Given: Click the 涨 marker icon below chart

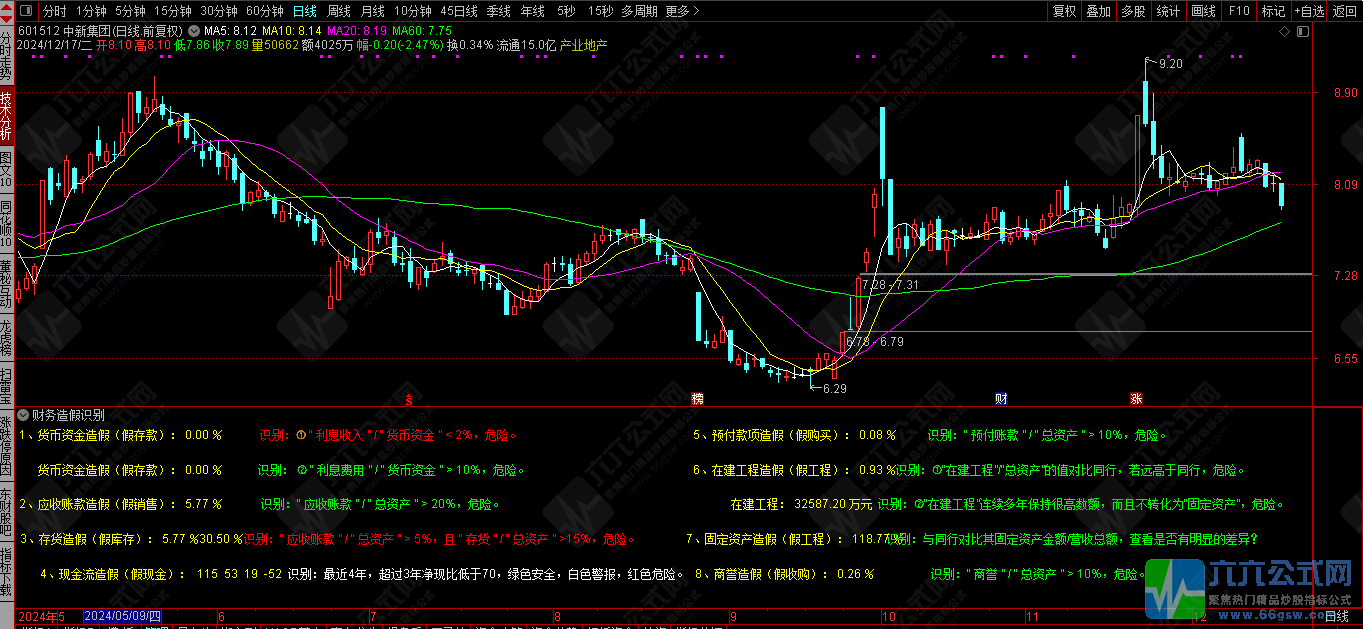Looking at the screenshot, I should pos(1137,398).
